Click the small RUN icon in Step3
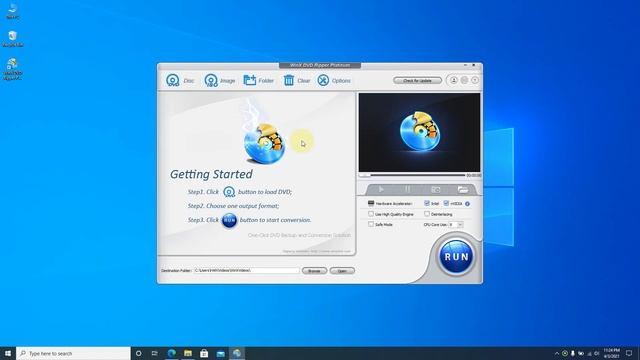Image resolution: width=640 pixels, height=360 pixels. [229, 220]
